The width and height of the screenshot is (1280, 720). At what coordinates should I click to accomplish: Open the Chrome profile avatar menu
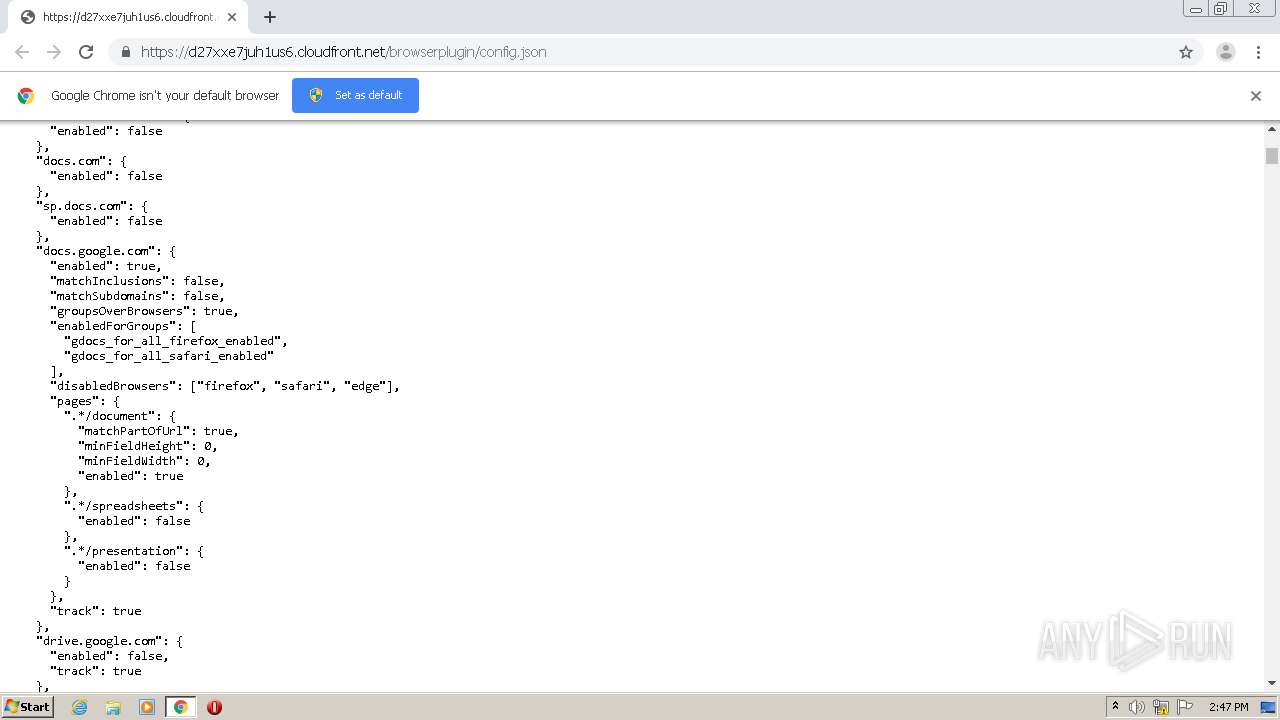[x=1226, y=52]
